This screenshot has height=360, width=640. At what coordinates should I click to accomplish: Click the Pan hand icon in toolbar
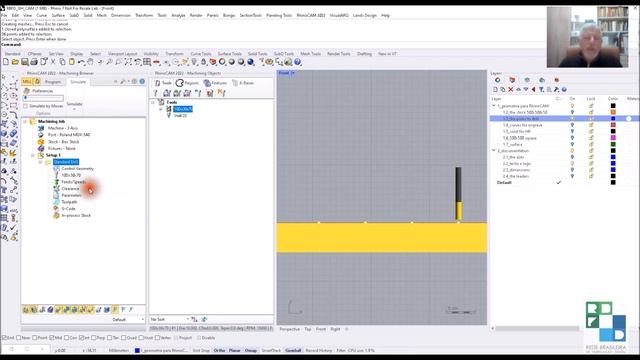click(x=91, y=62)
